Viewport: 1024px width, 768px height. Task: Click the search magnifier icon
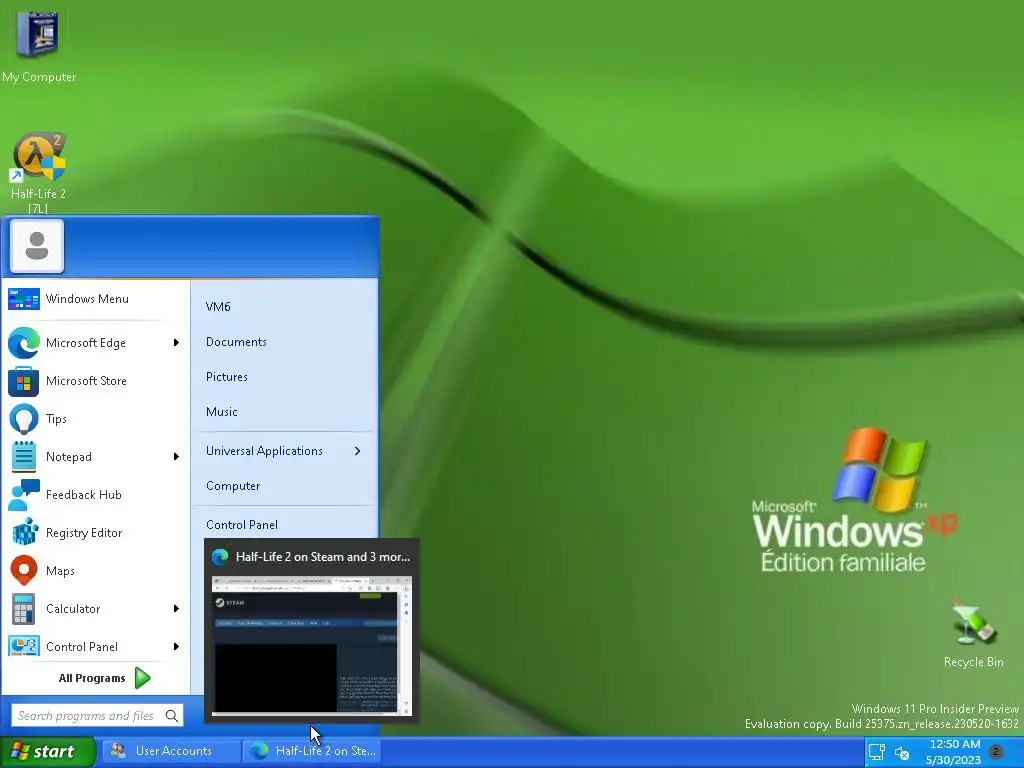click(172, 716)
